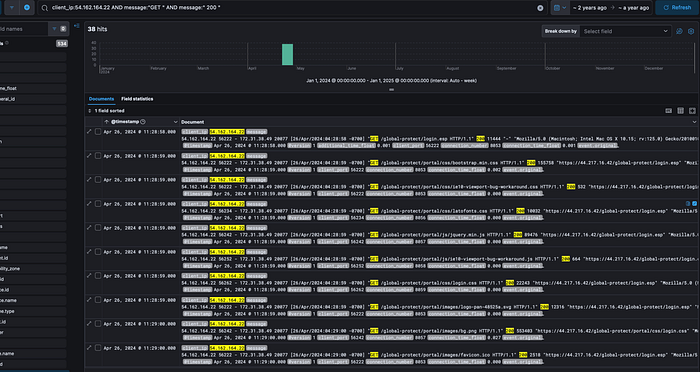This screenshot has height=372, width=700.
Task: Open the Document column options chevron
Action: coord(694,122)
